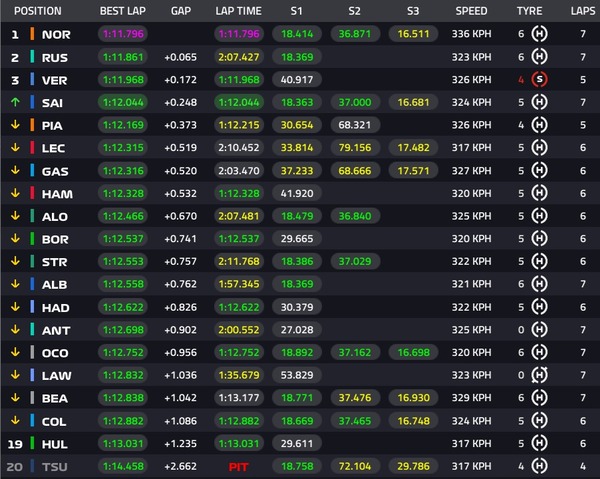This screenshot has width=600, height=479.
Task: Click the S2 time 37.162
Action: tap(355, 352)
